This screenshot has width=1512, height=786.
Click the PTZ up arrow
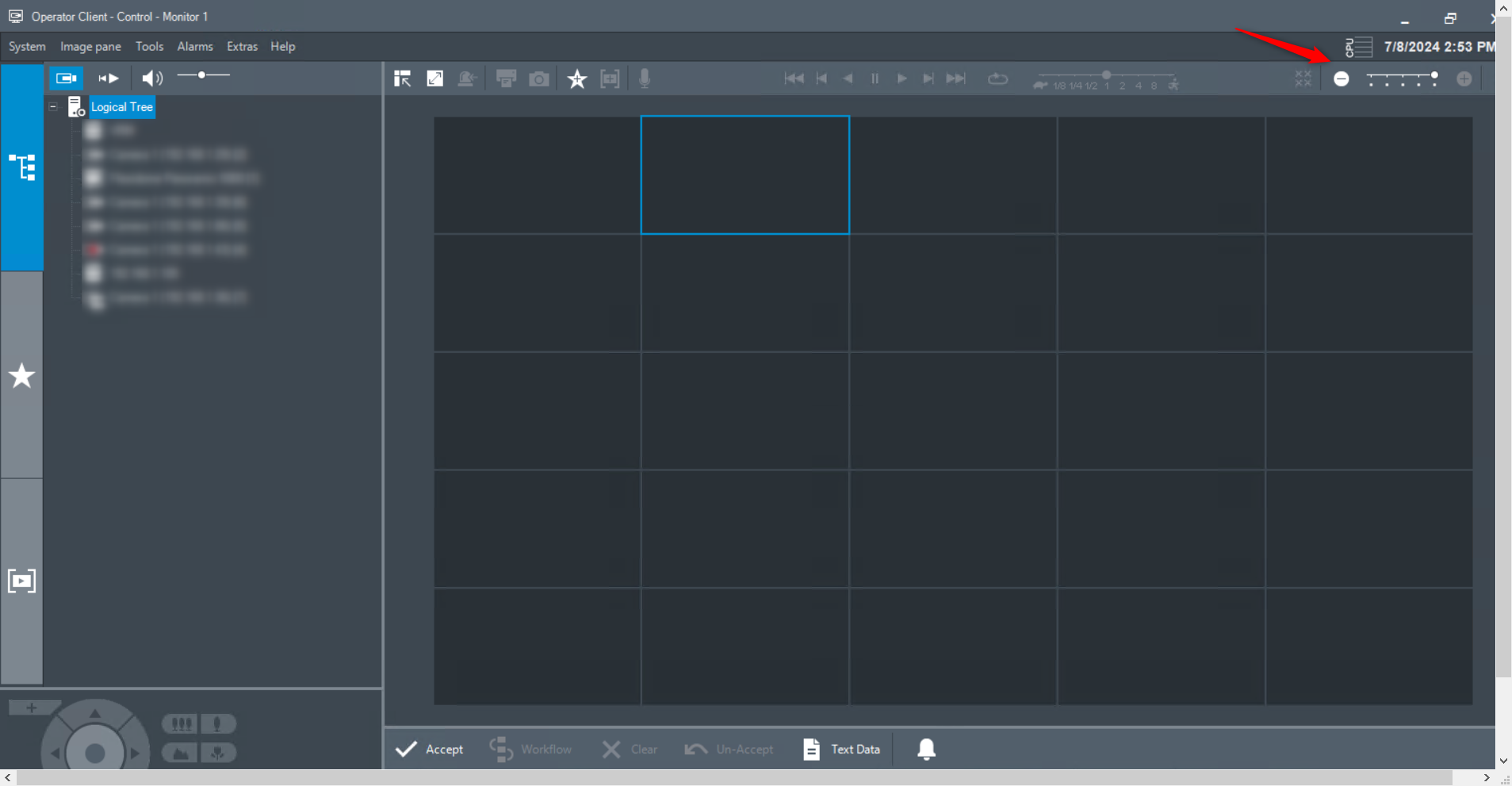95,713
